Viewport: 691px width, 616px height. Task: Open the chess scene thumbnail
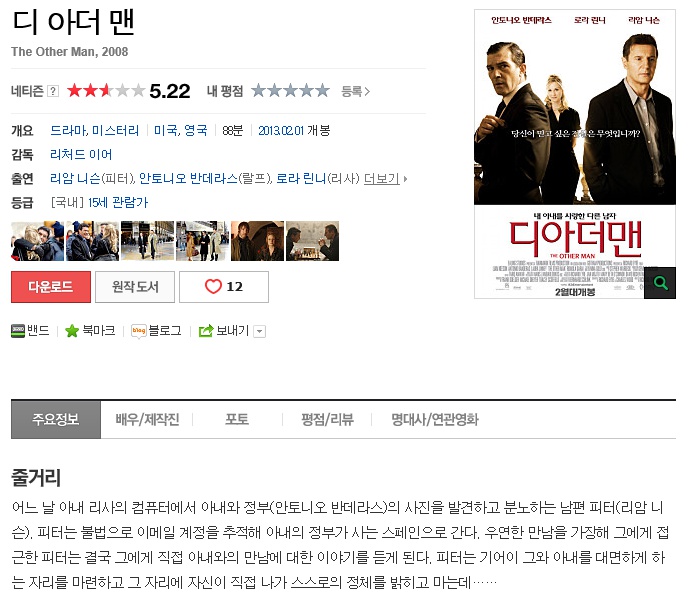(312, 241)
